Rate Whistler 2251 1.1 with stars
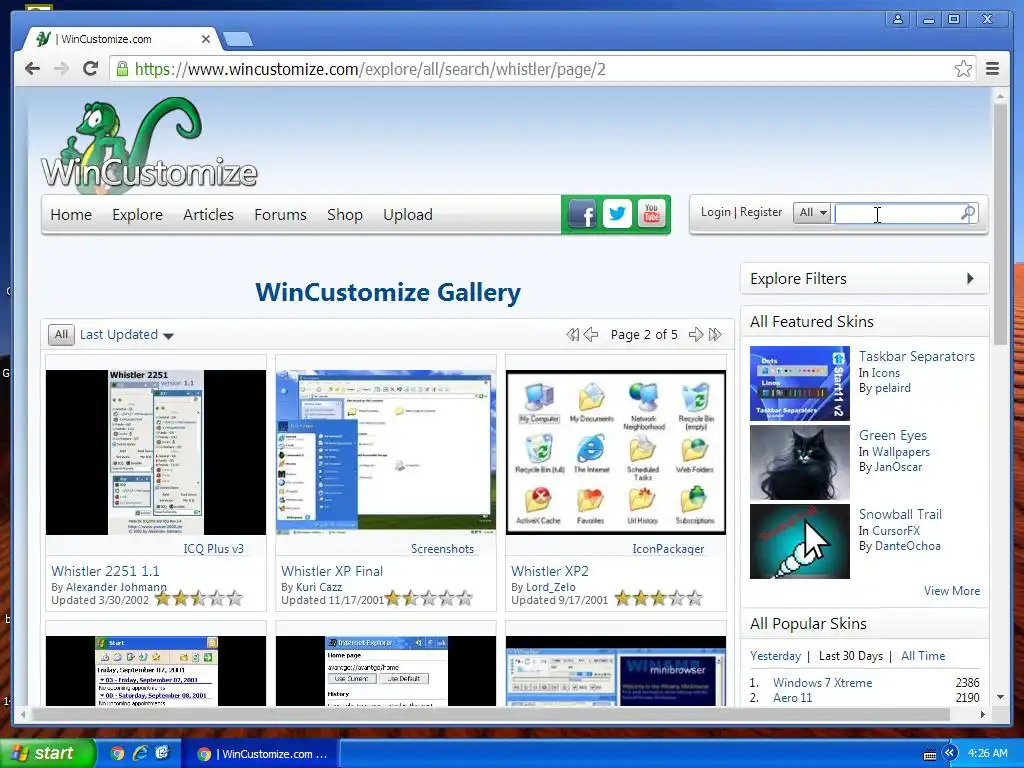The height and width of the screenshot is (768, 1024). (199, 598)
